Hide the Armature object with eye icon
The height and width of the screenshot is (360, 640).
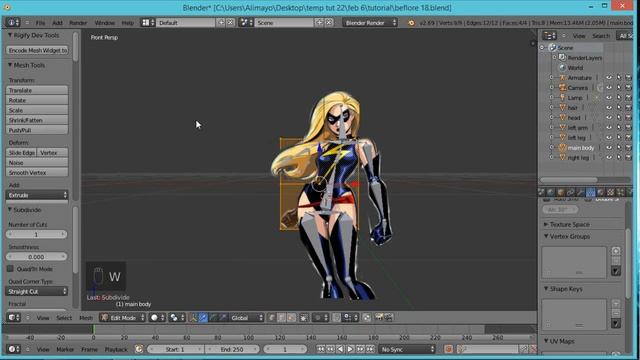click(609, 78)
